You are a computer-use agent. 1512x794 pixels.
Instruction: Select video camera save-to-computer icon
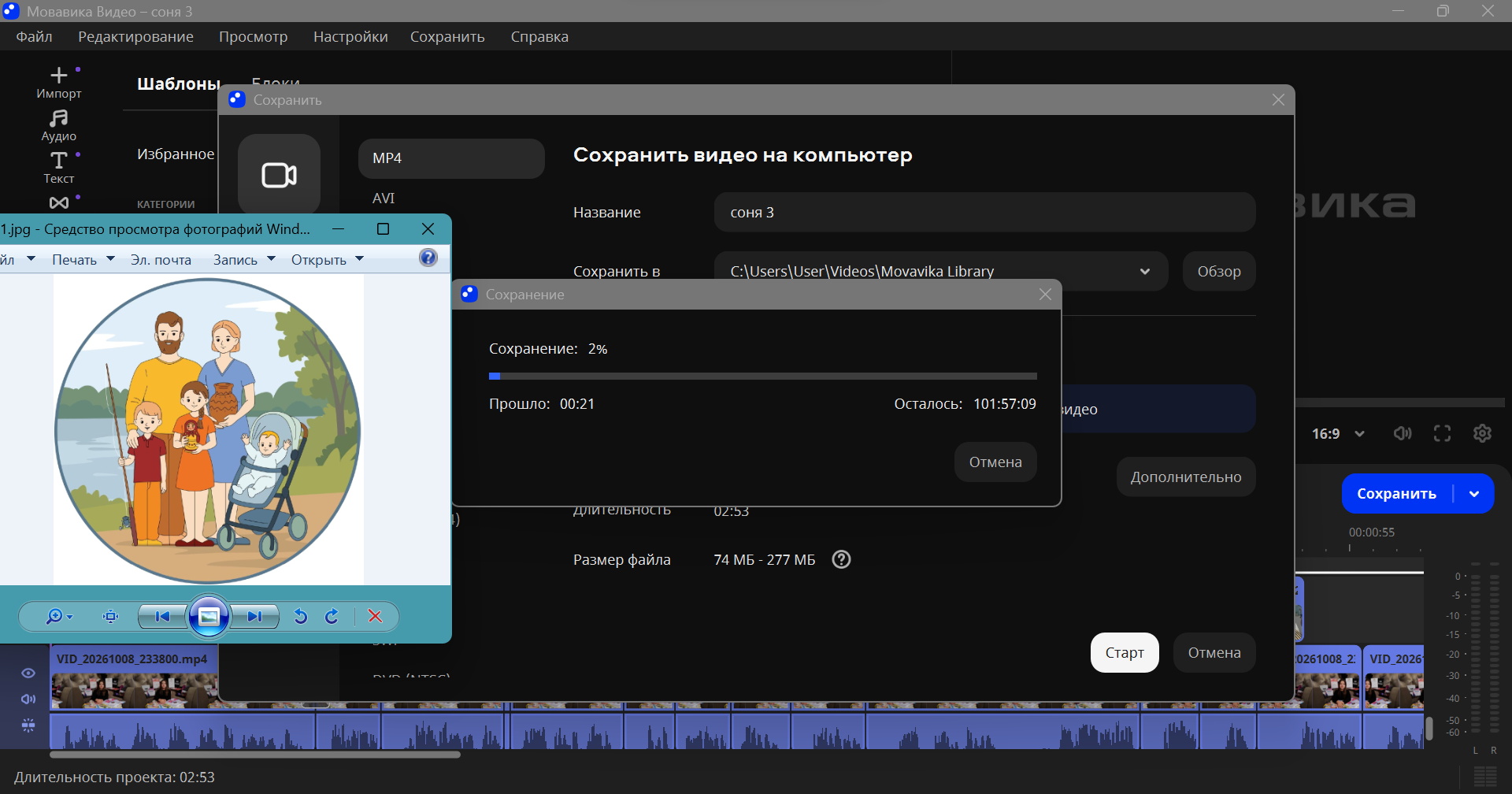(279, 175)
